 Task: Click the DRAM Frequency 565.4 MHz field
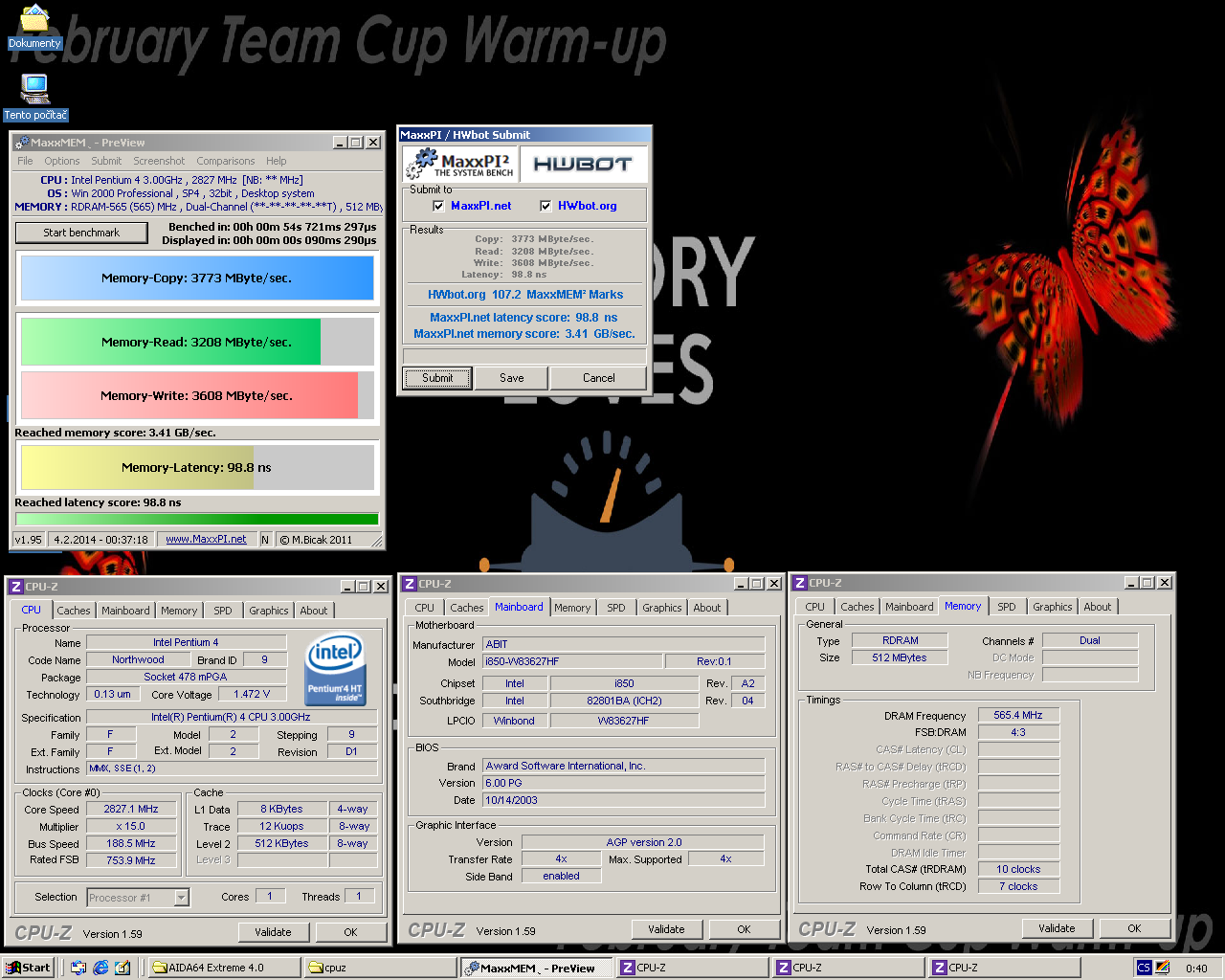point(1018,715)
